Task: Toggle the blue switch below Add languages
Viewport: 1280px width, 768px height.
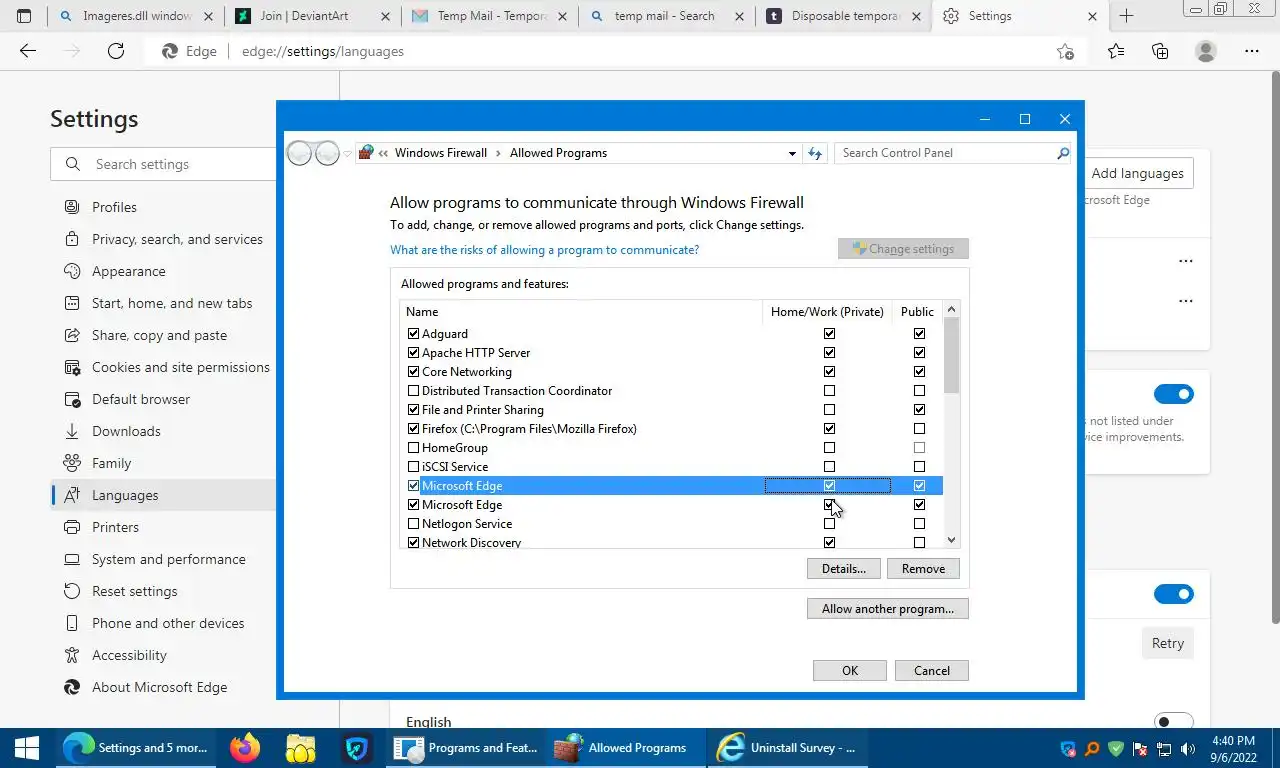Action: [1174, 394]
